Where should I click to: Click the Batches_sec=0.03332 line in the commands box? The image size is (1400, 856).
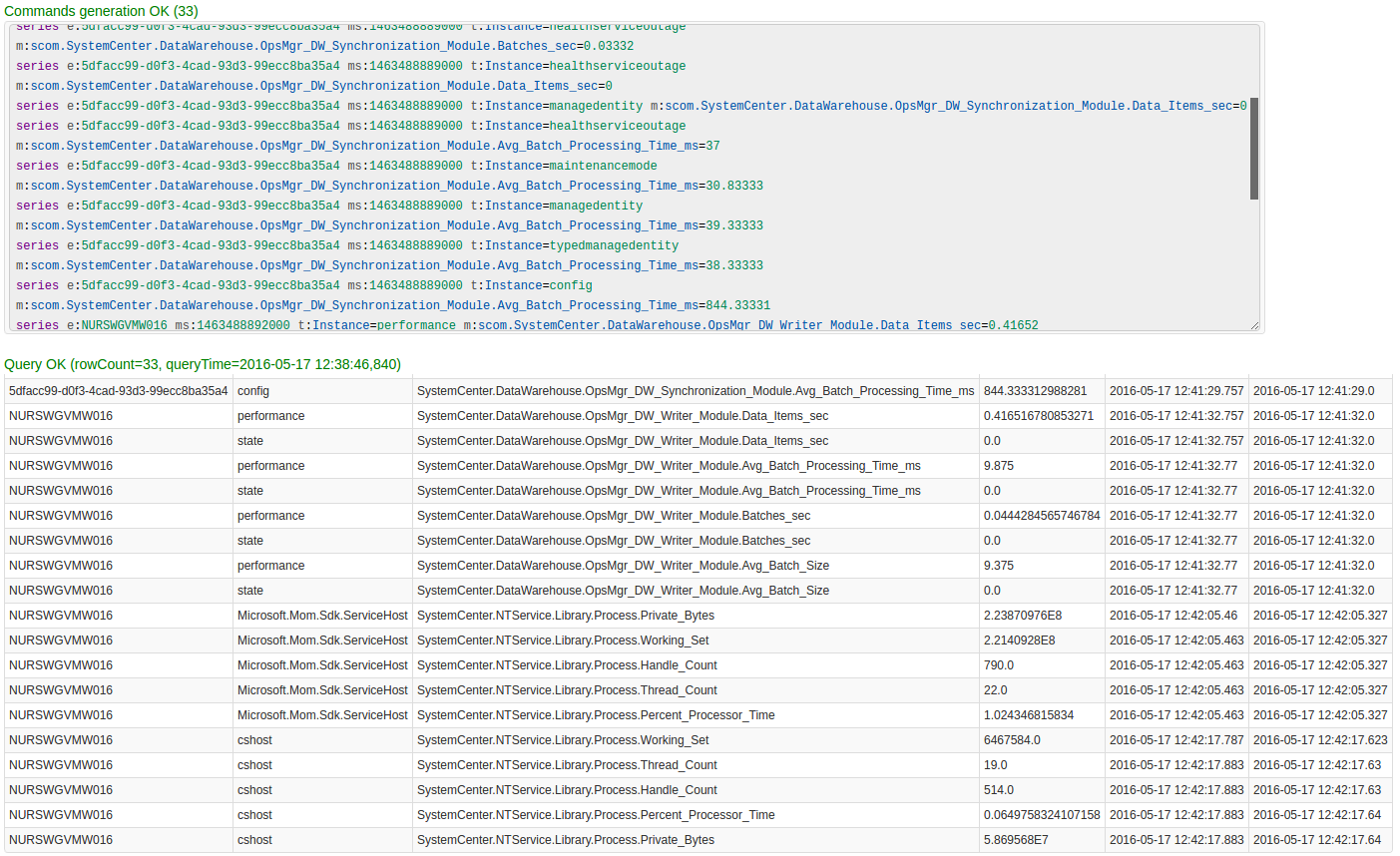(324, 46)
